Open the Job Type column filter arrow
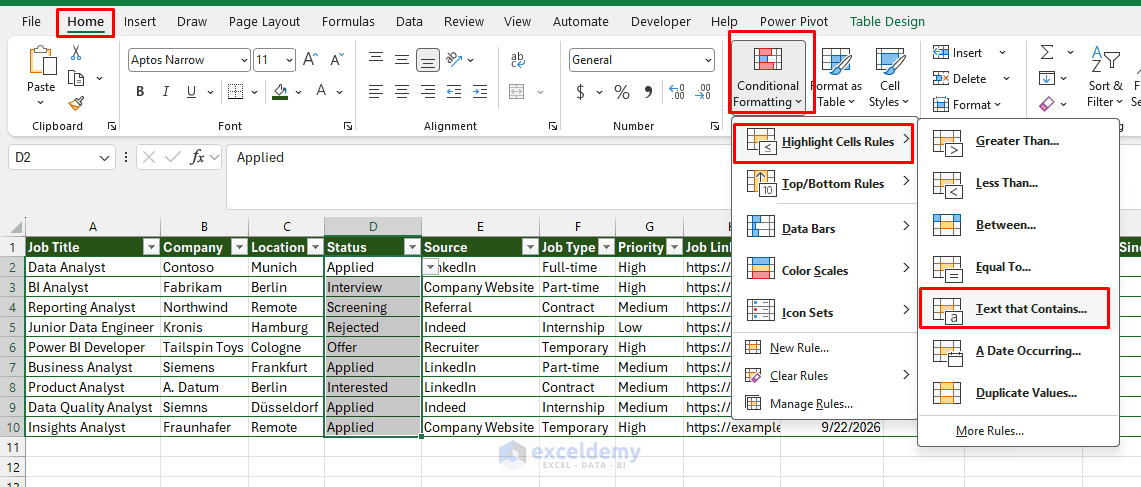 coord(605,248)
